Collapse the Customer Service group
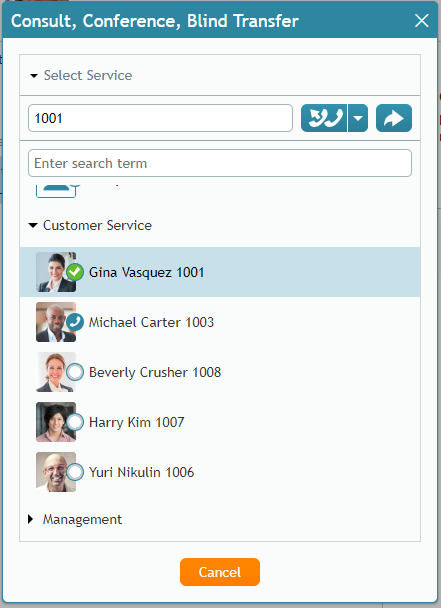This screenshot has height=608, width=441. click(x=33, y=225)
